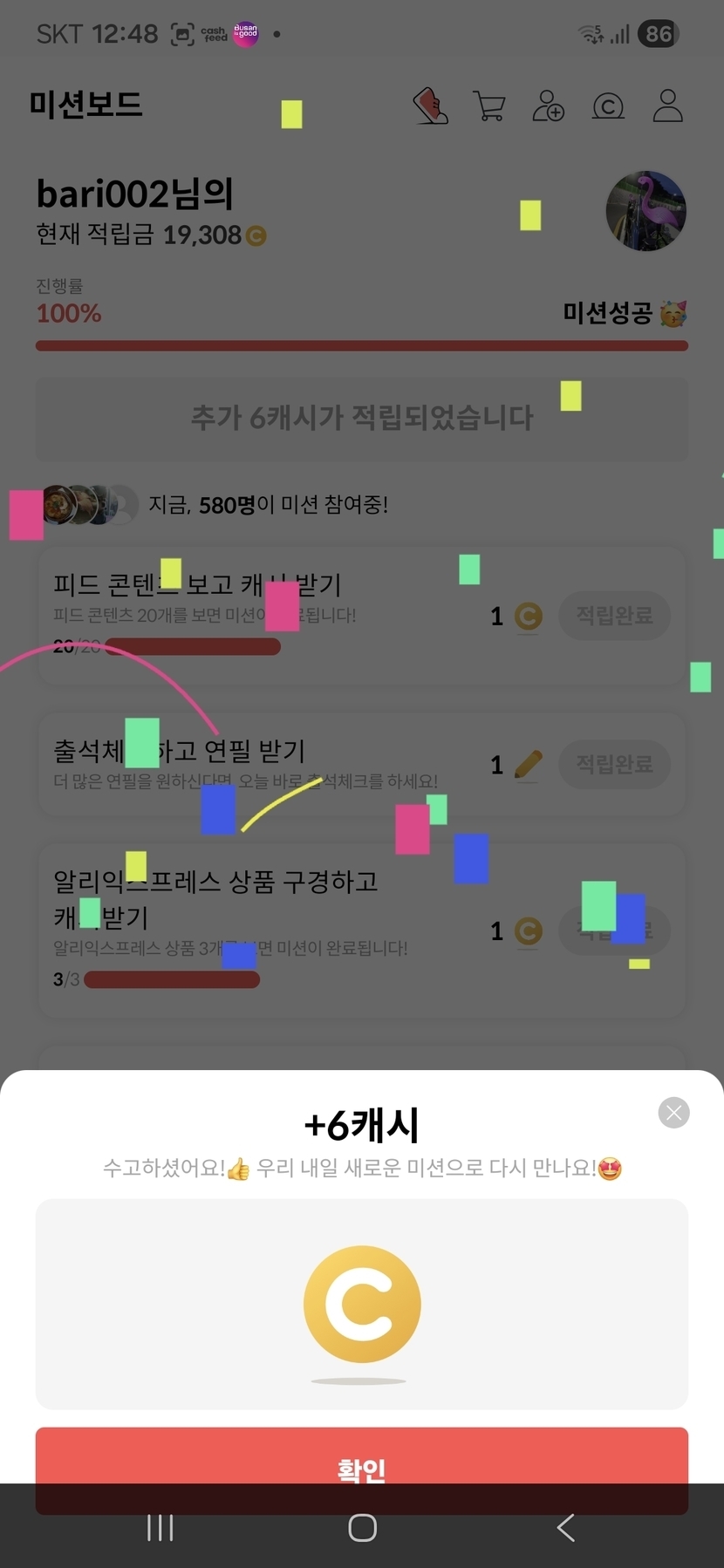Tap coin icon in feed contents mission
This screenshot has width=724, height=1568.
[x=528, y=617]
